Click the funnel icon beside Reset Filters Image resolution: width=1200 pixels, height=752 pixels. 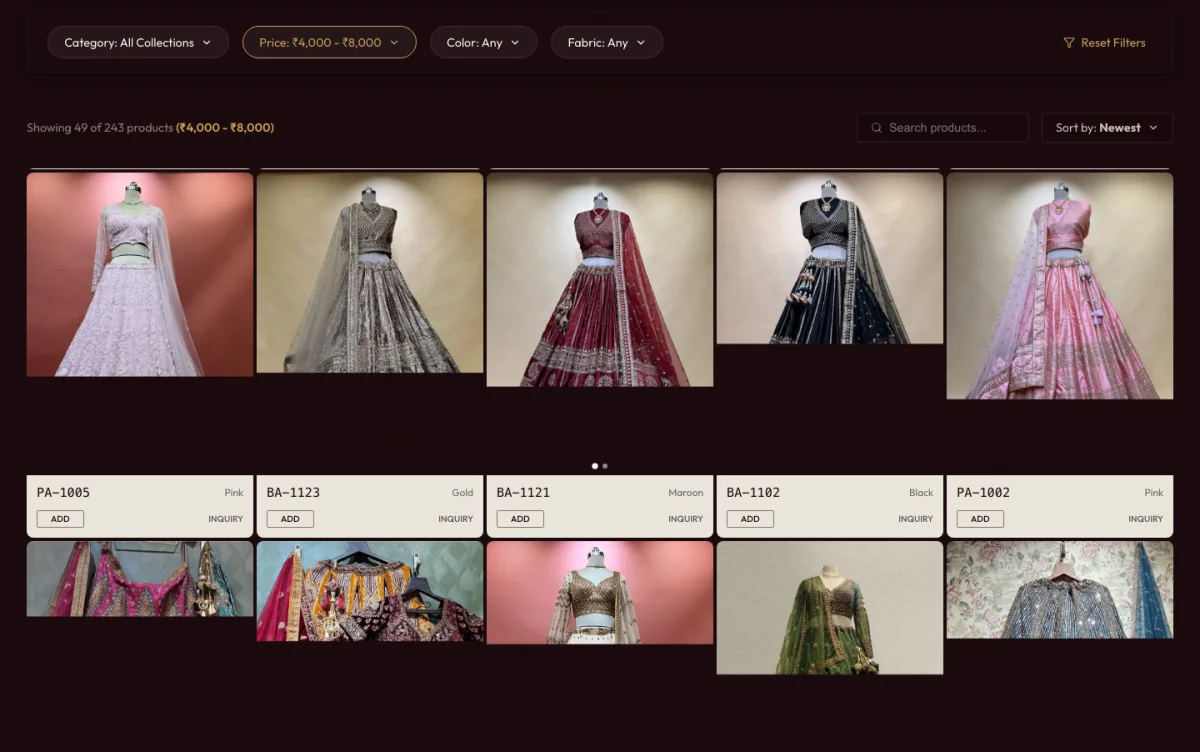1069,43
